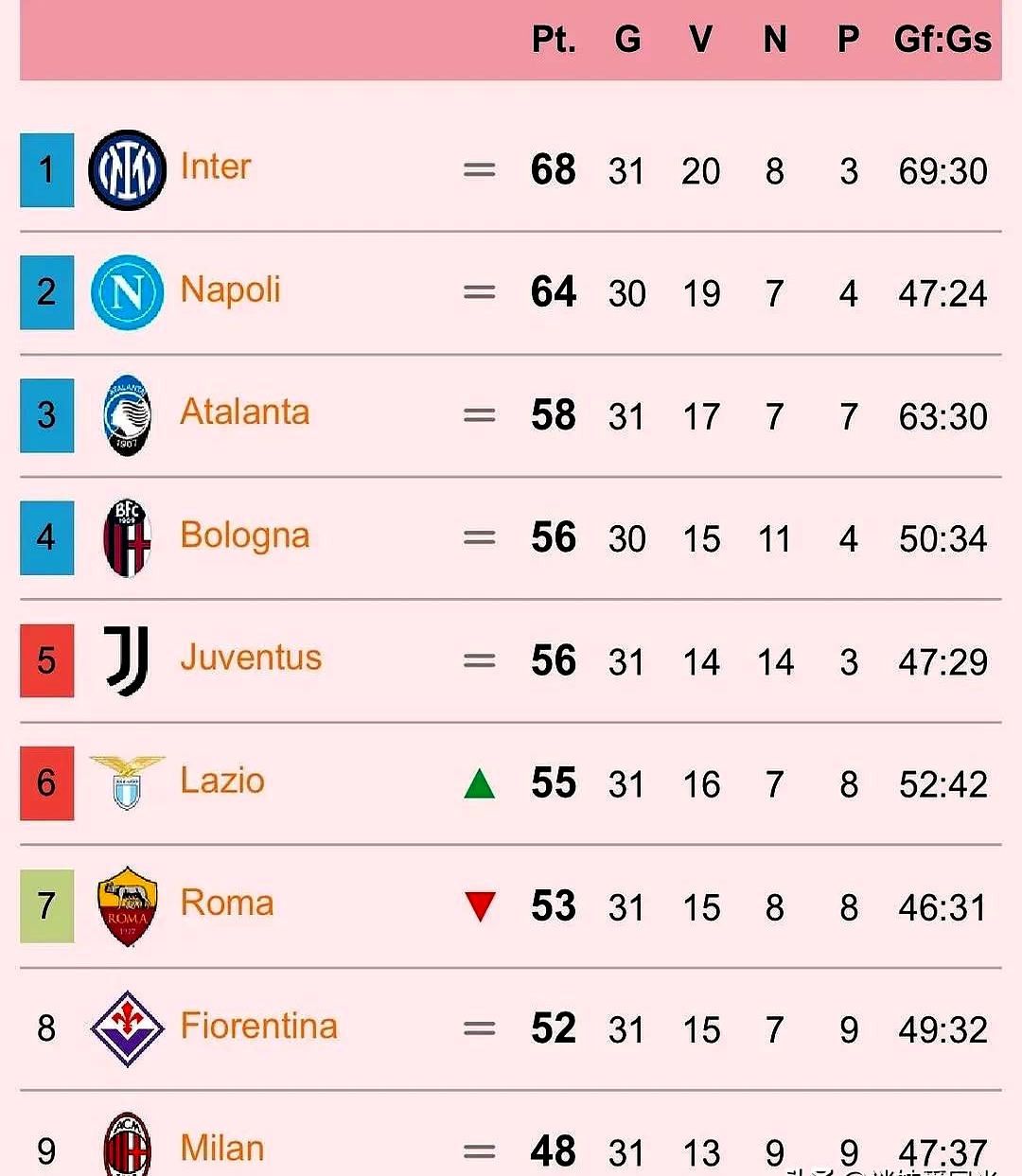
Task: Click the V wins column header
Action: [x=700, y=40]
